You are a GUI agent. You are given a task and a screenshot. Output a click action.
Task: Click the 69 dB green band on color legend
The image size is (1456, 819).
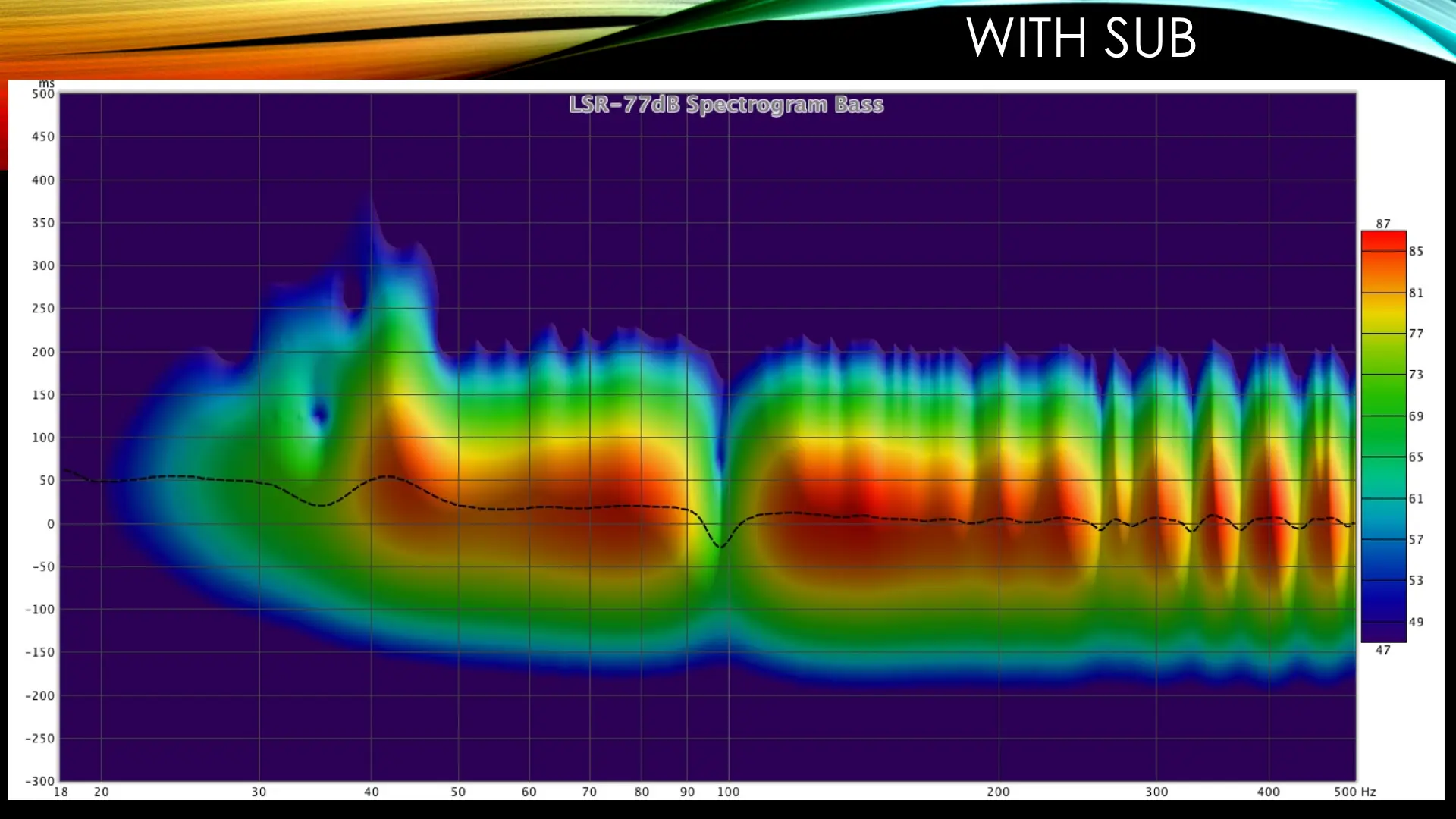[1383, 416]
